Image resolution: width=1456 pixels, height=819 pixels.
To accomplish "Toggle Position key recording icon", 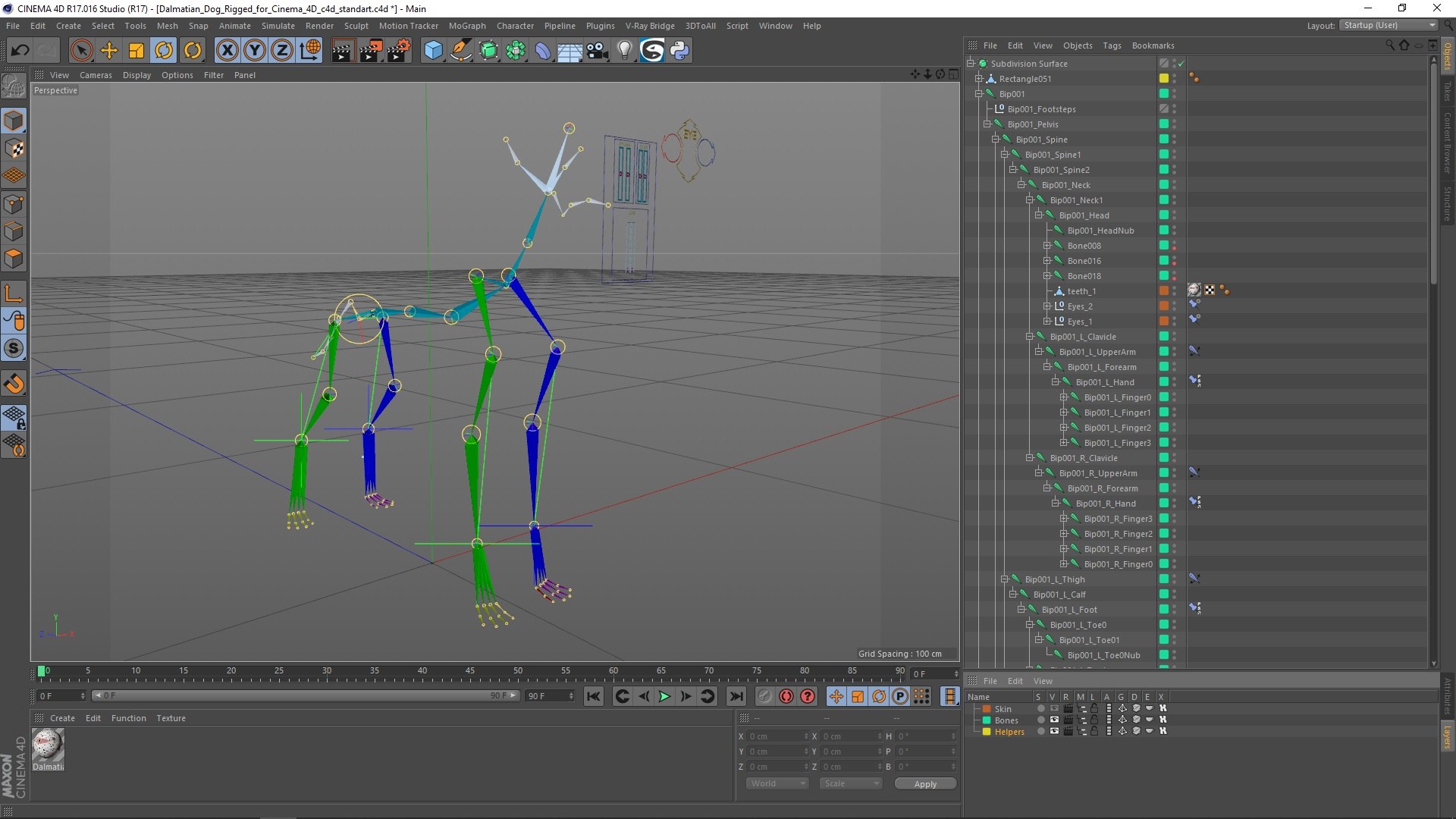I will (x=836, y=696).
